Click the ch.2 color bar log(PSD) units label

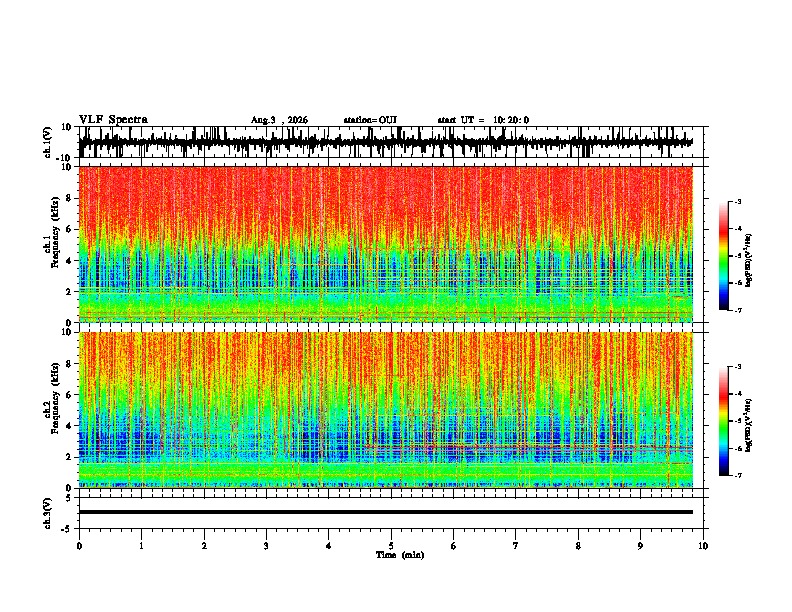(749, 425)
